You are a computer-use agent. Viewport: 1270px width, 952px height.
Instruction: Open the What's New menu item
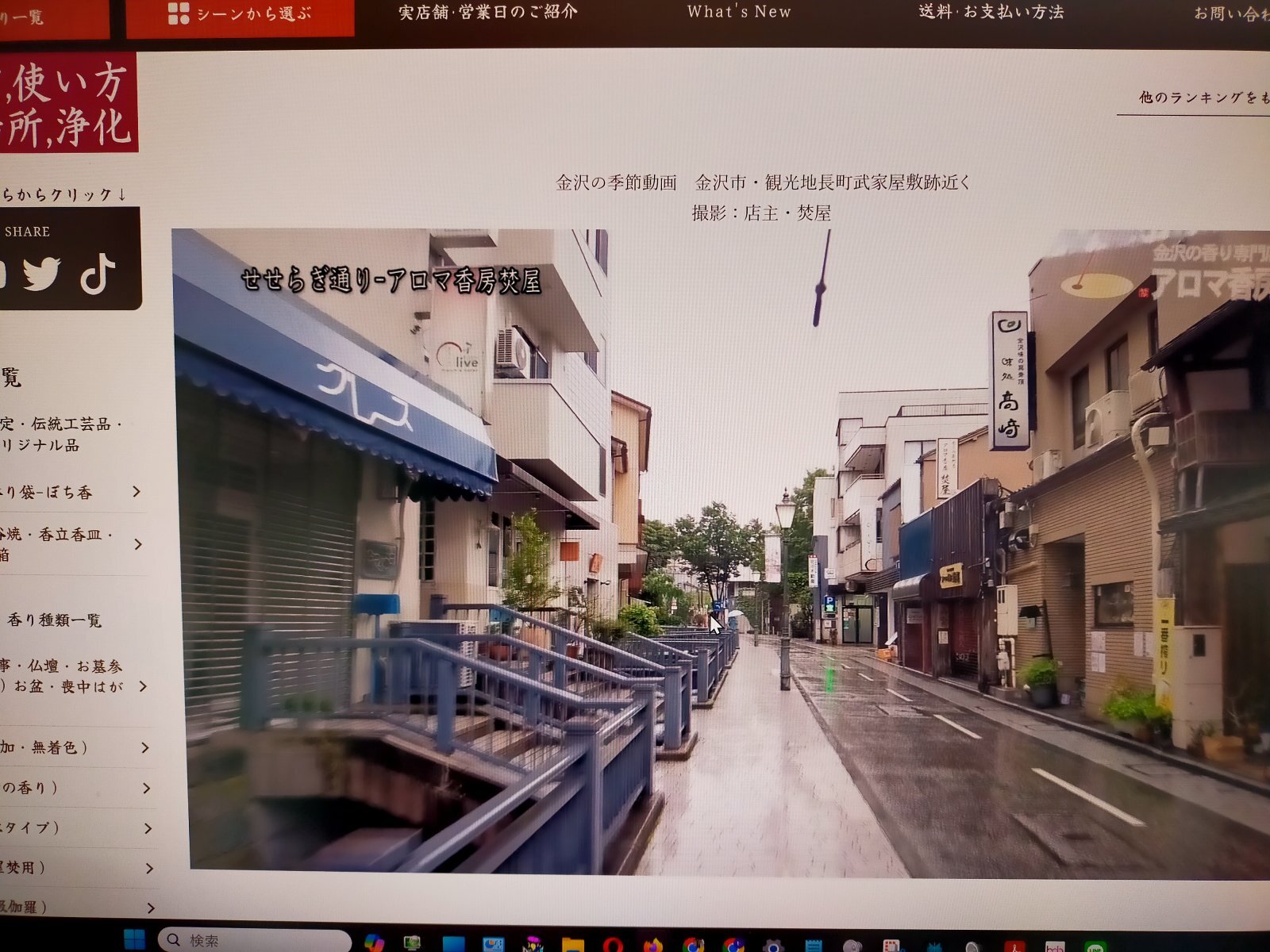point(739,12)
